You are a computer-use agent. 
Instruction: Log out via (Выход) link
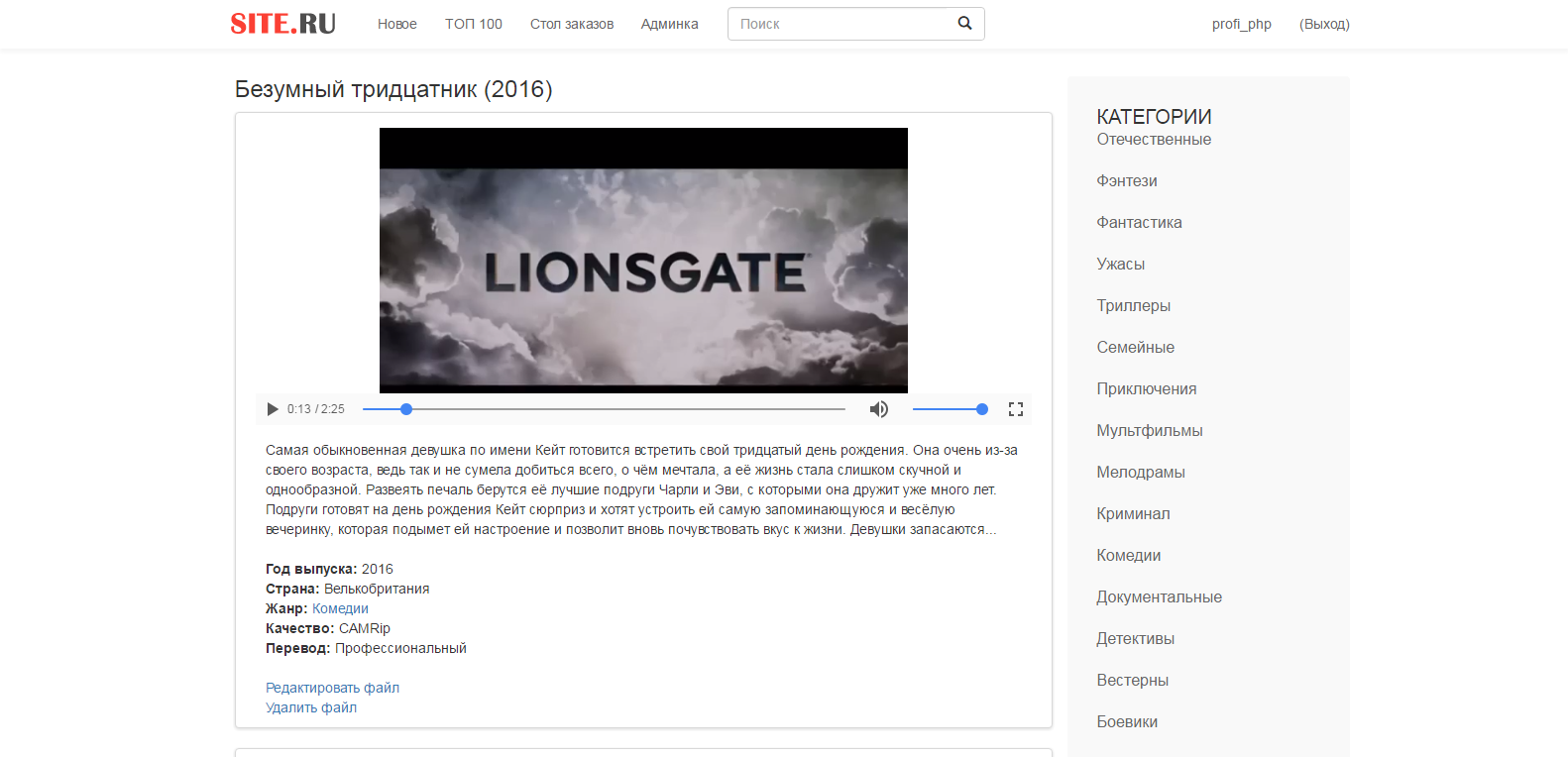click(x=1324, y=24)
